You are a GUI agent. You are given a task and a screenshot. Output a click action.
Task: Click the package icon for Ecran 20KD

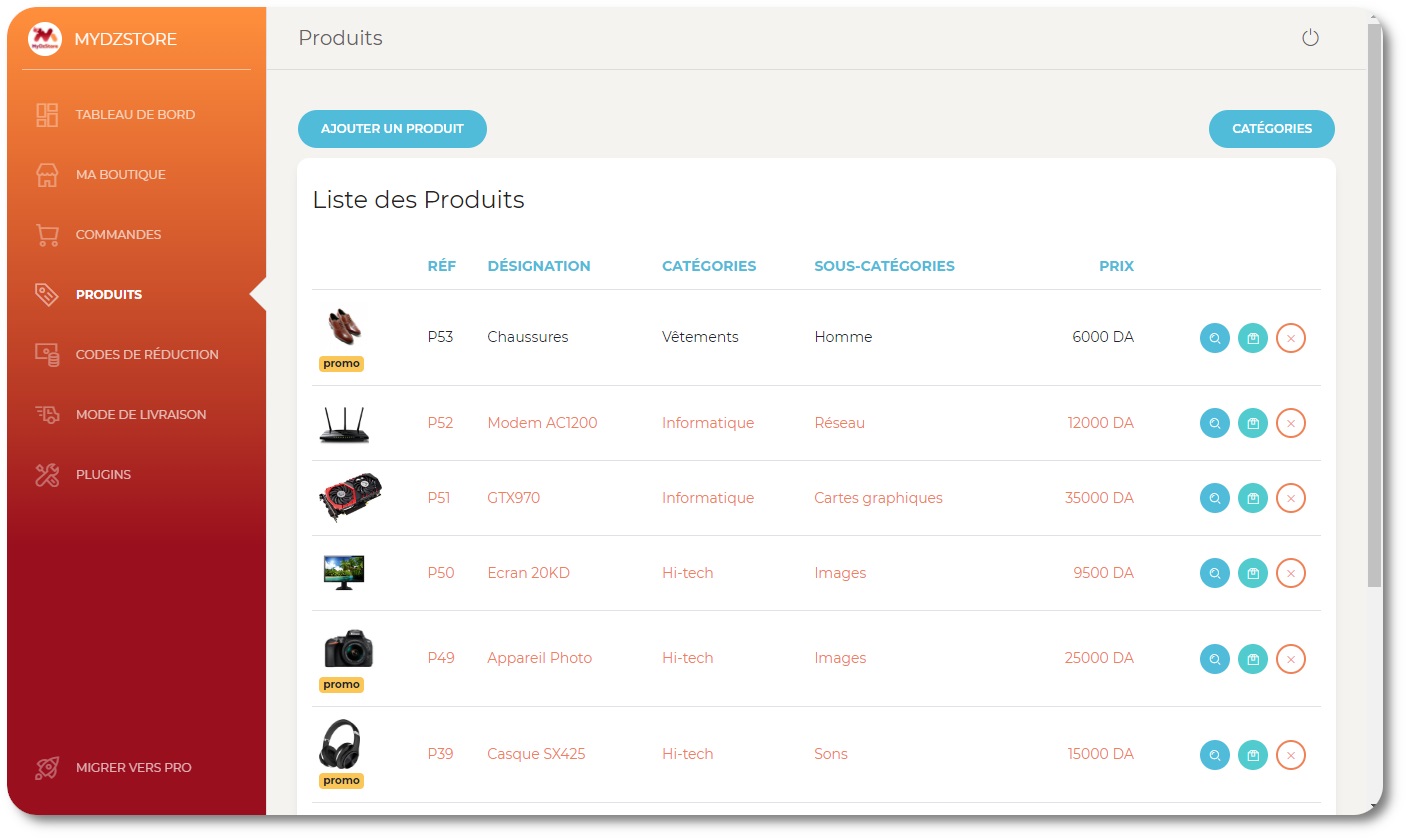click(1253, 573)
